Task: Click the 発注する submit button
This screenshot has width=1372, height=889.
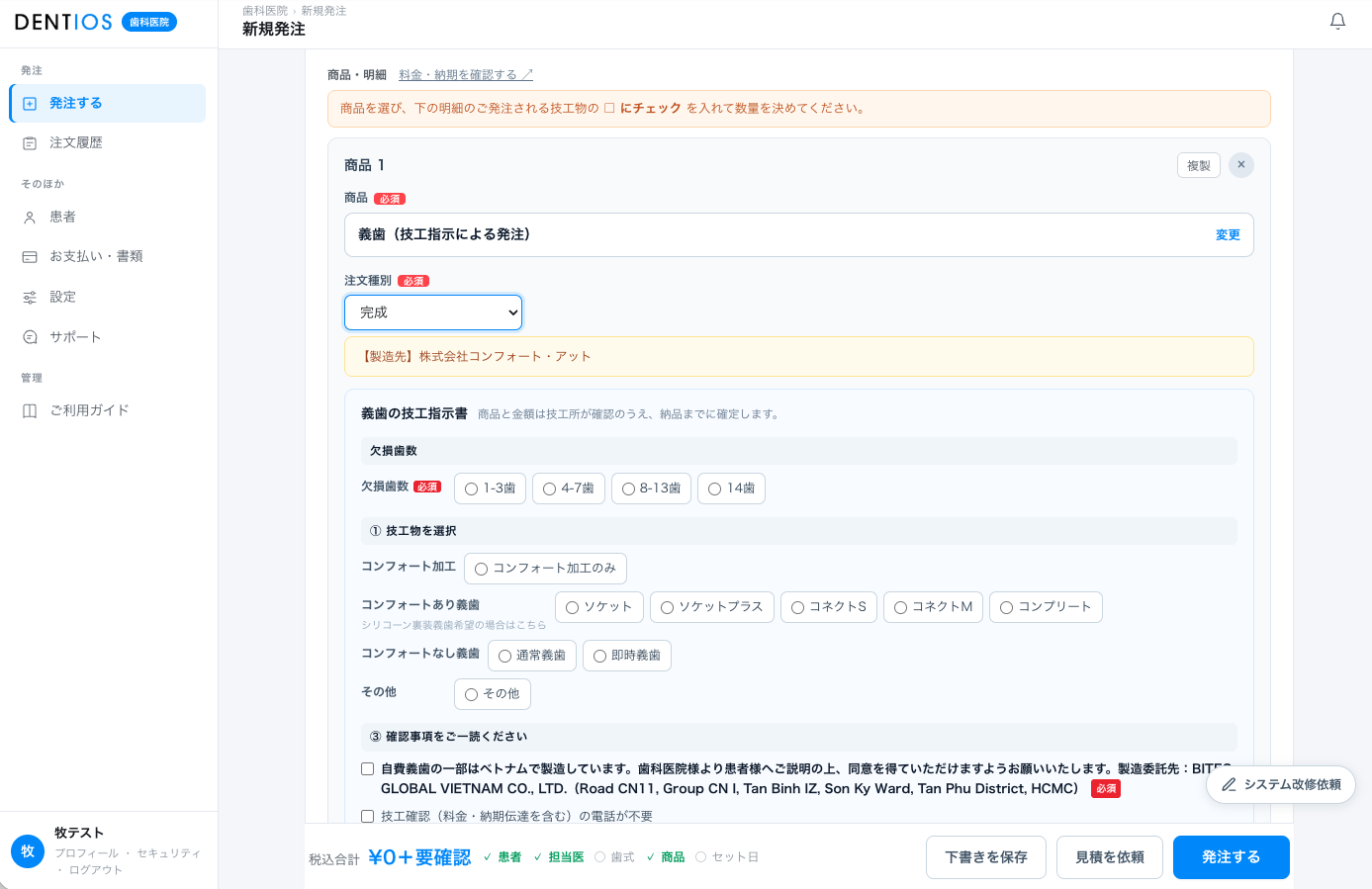Action: 1232,857
